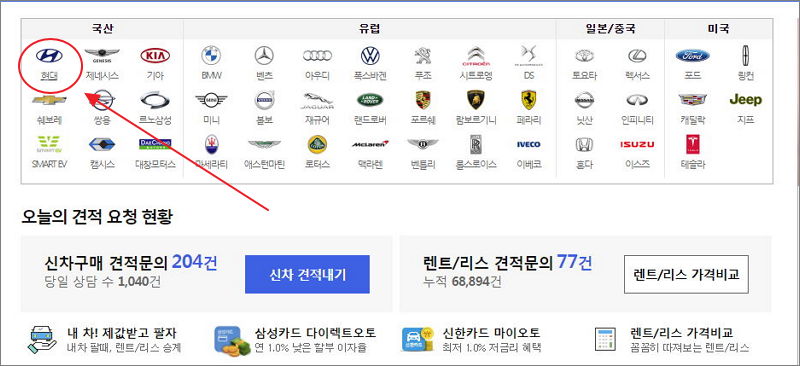
Task: Open the Lotus (로터스) brand
Action: tap(317, 144)
